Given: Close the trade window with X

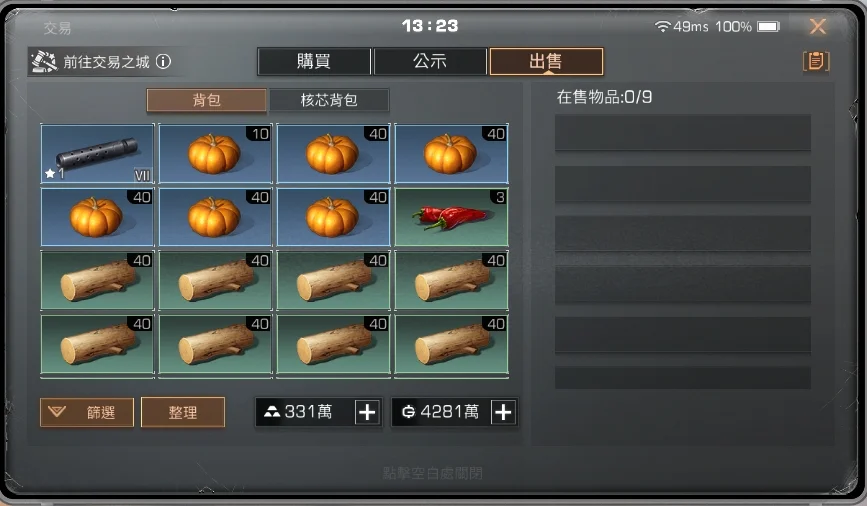Looking at the screenshot, I should (818, 26).
